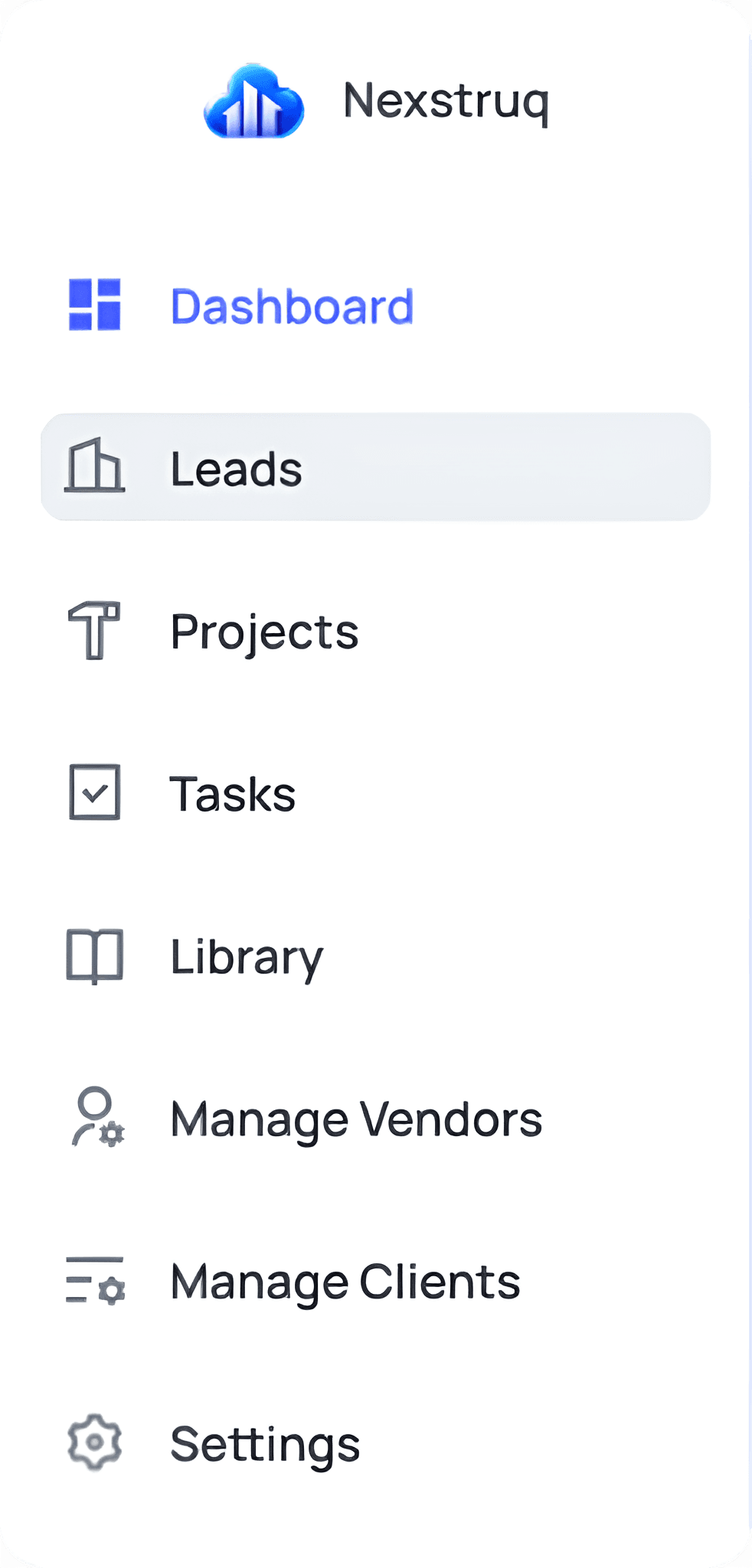Open the Manage Clients page
Image resolution: width=752 pixels, height=1568 pixels.
[345, 1280]
